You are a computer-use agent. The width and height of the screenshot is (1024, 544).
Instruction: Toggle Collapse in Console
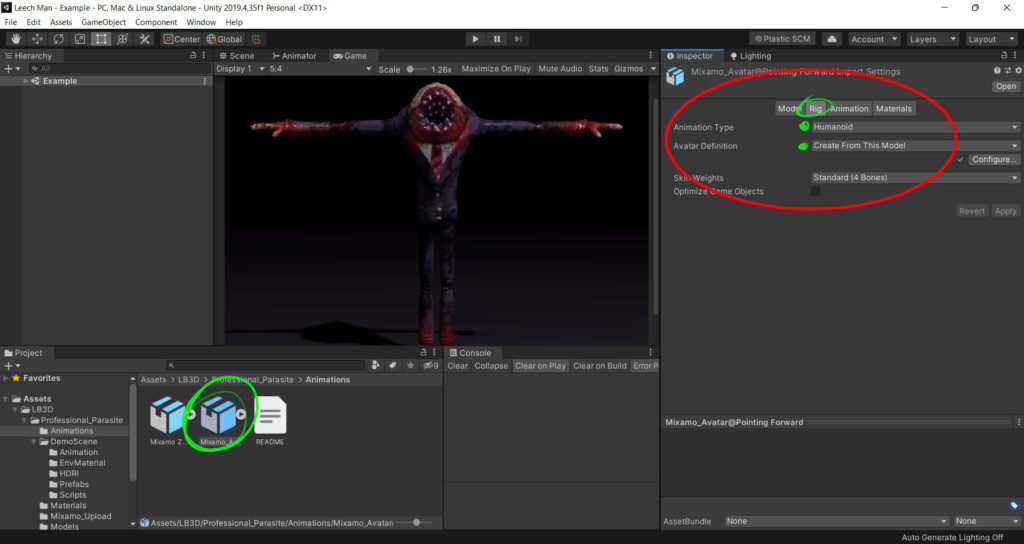491,366
